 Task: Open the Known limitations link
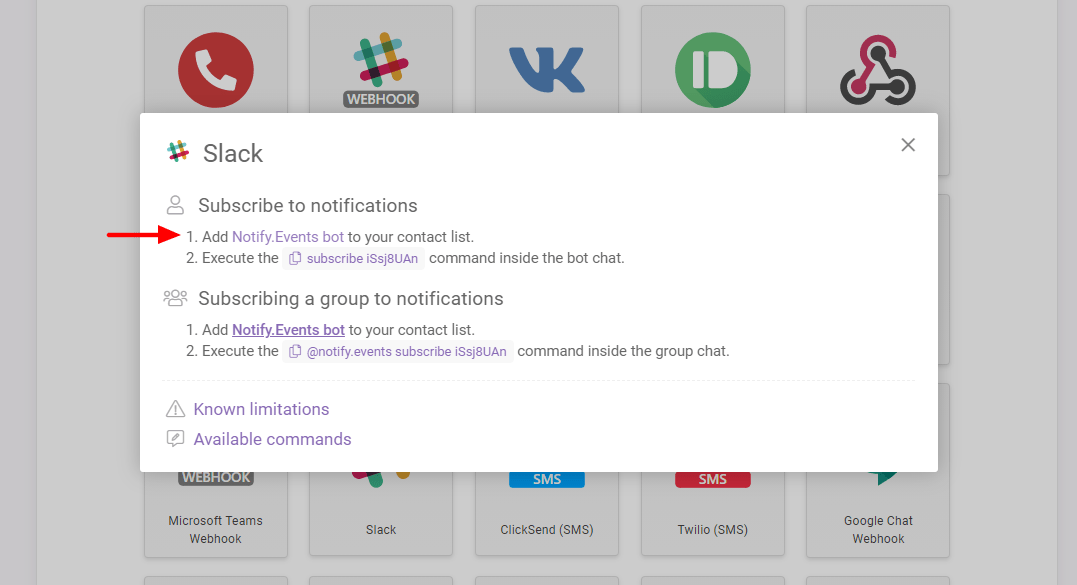[261, 409]
